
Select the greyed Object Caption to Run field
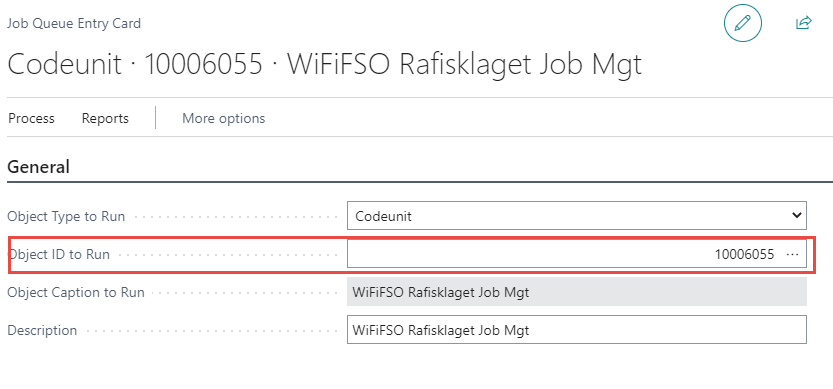(576, 292)
